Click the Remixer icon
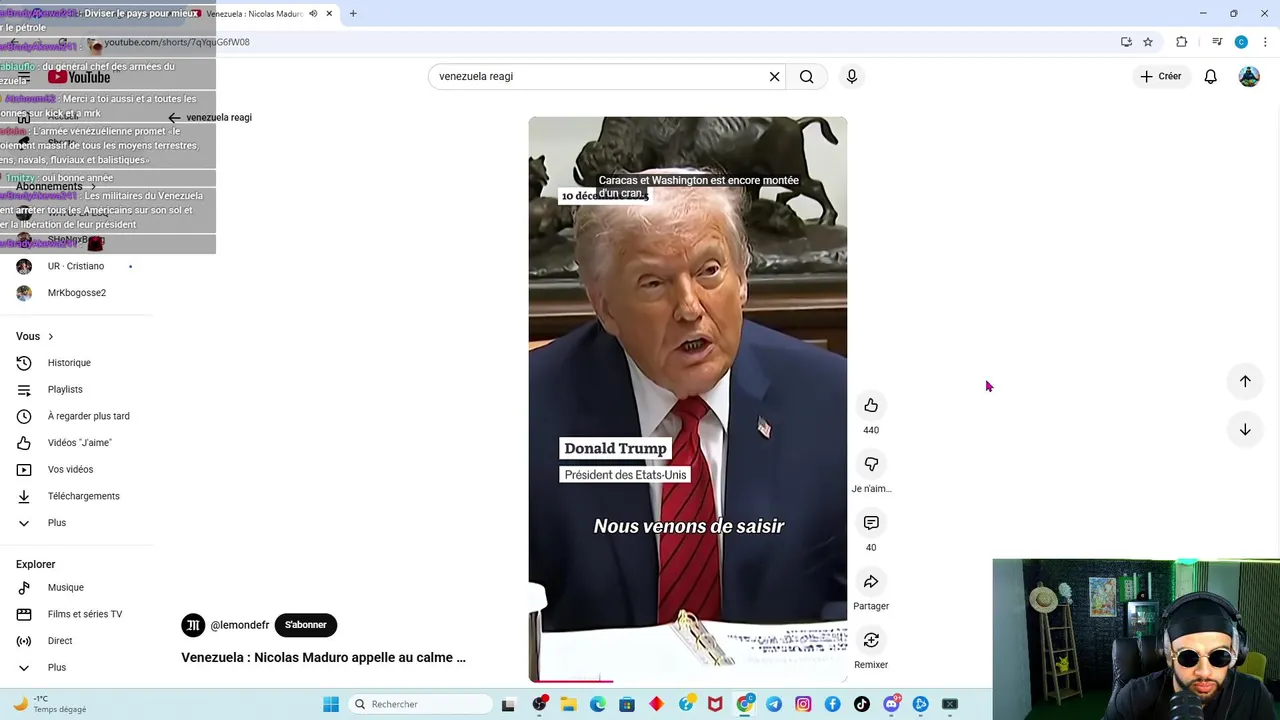Viewport: 1280px width, 720px height. [871, 640]
